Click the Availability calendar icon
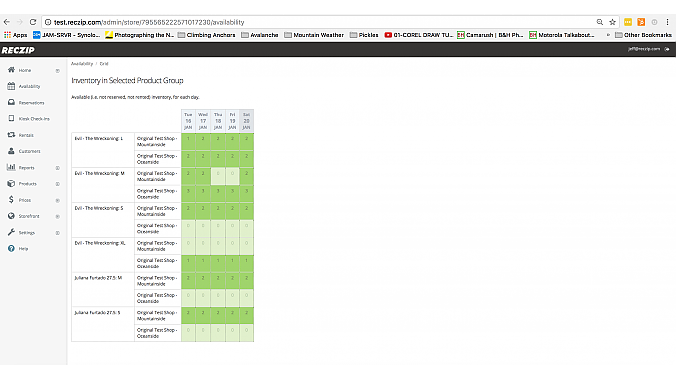676x380 pixels. pyautogui.click(x=11, y=86)
